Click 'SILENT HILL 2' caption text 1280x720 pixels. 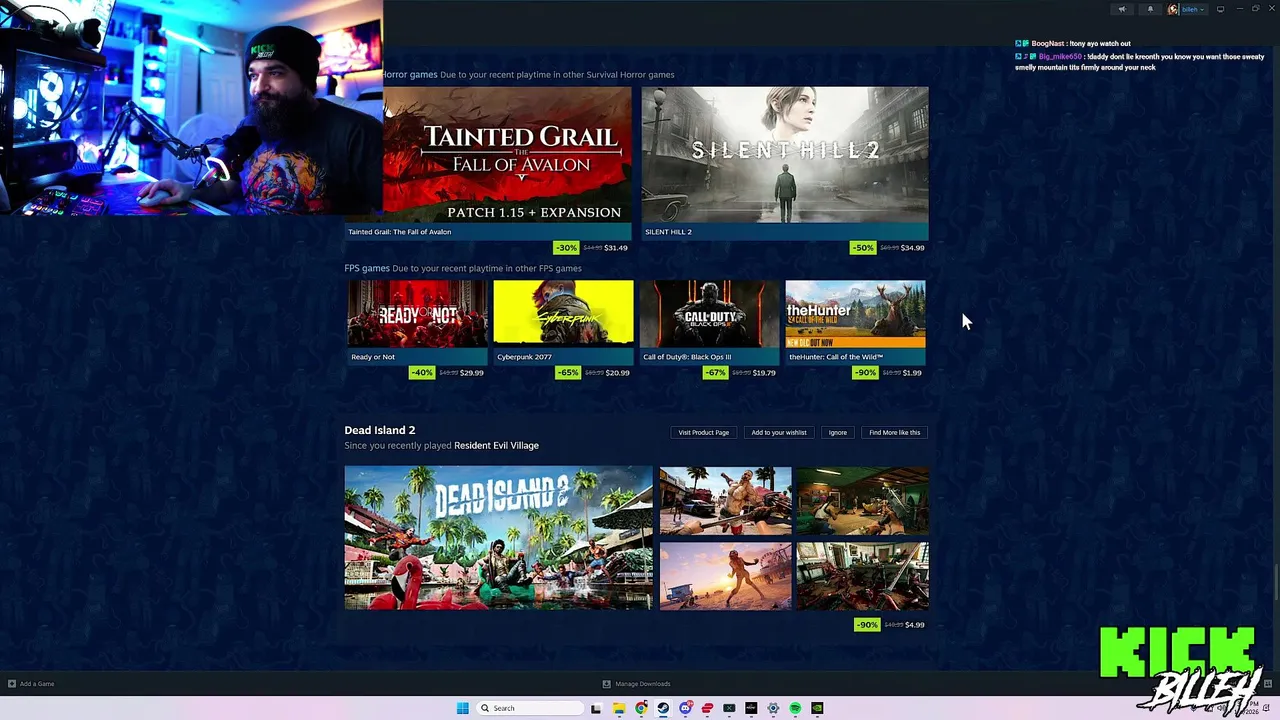click(x=668, y=232)
